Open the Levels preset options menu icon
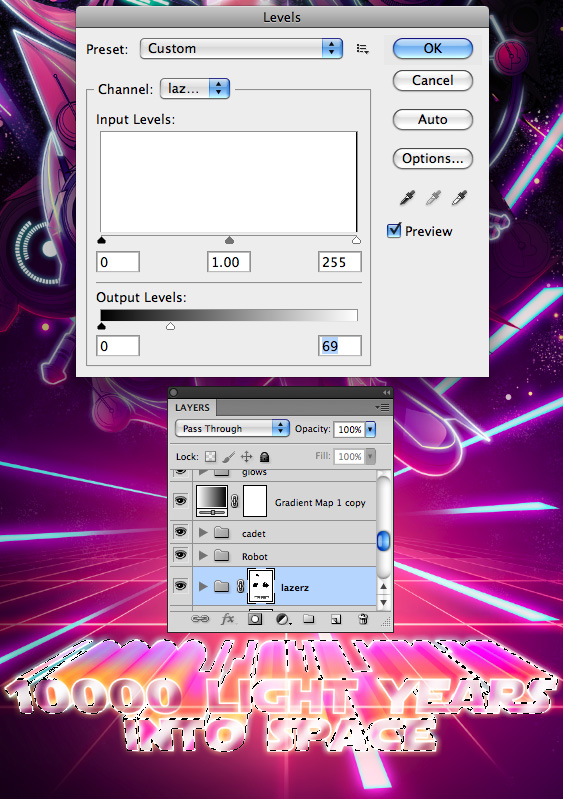Viewport: 563px width, 799px height. coord(362,49)
